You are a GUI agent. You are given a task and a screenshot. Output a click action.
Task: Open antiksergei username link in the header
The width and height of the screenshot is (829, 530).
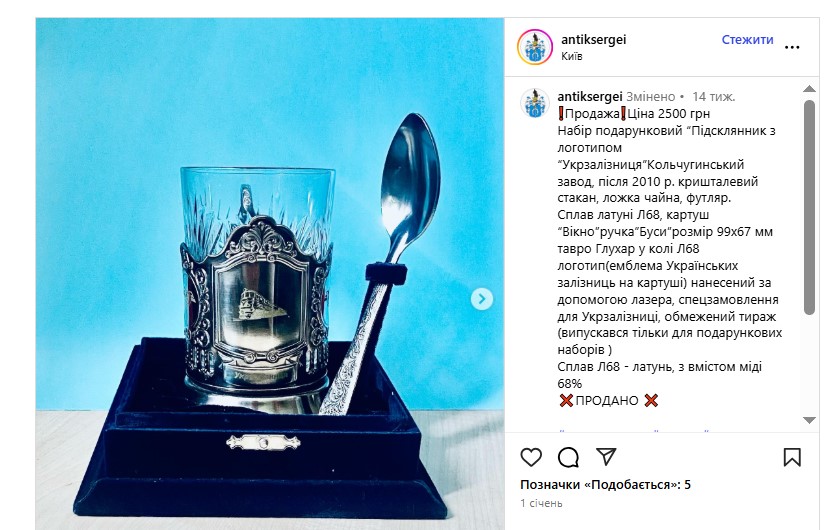click(x=593, y=40)
